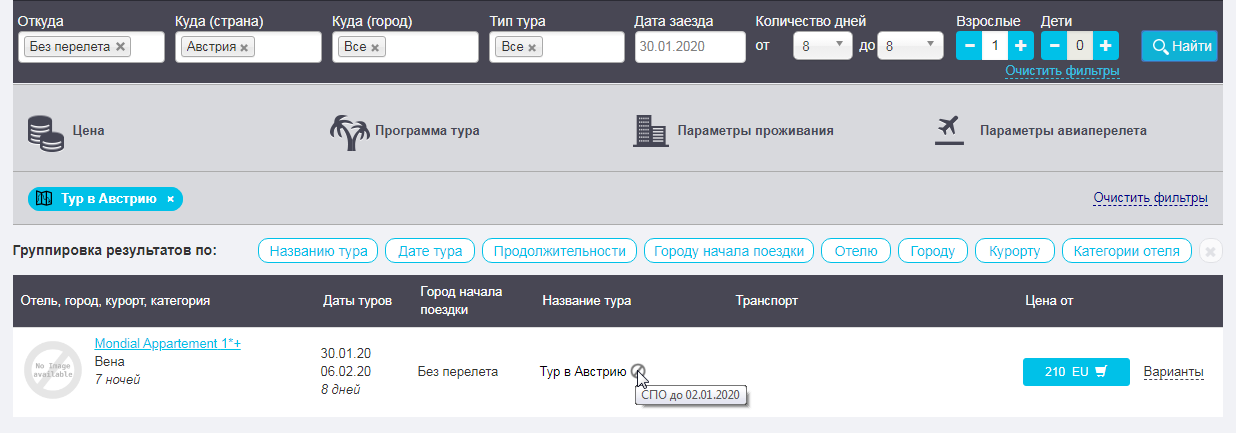Decrease the number of adults

(969, 46)
